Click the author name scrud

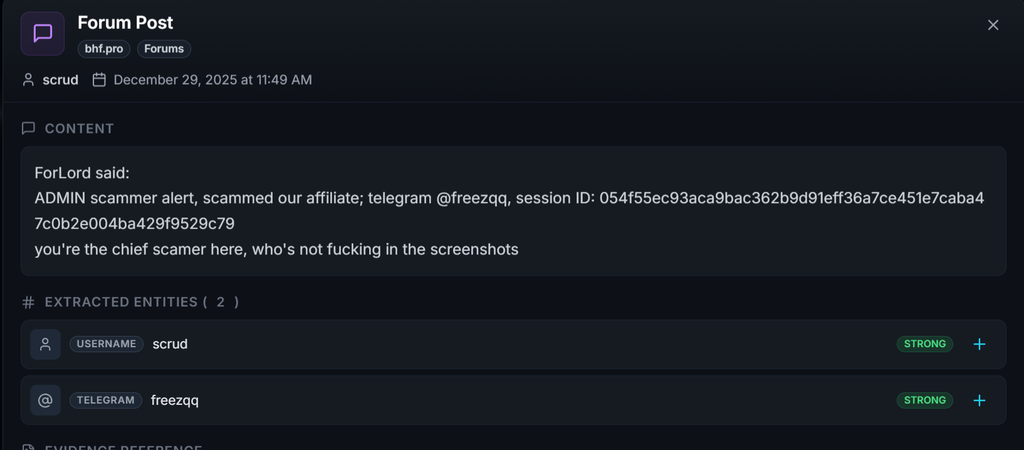pos(61,80)
